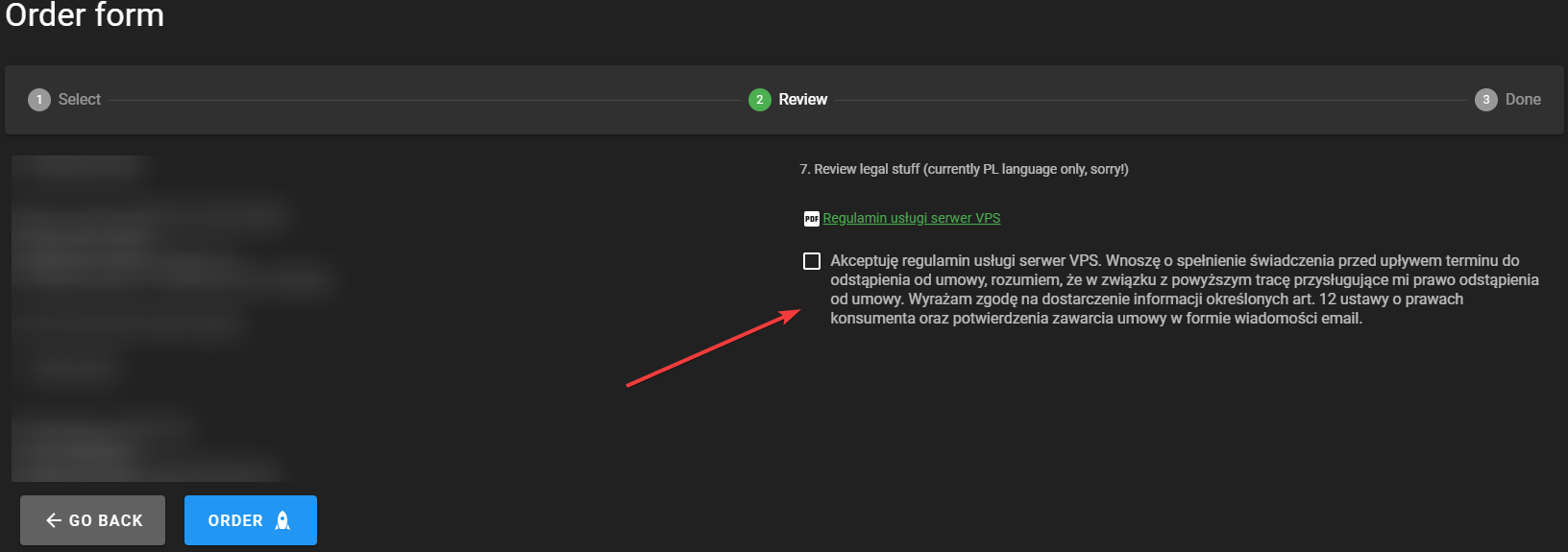
Task: Click the left arrow icon in GO BACK
Action: [54, 520]
